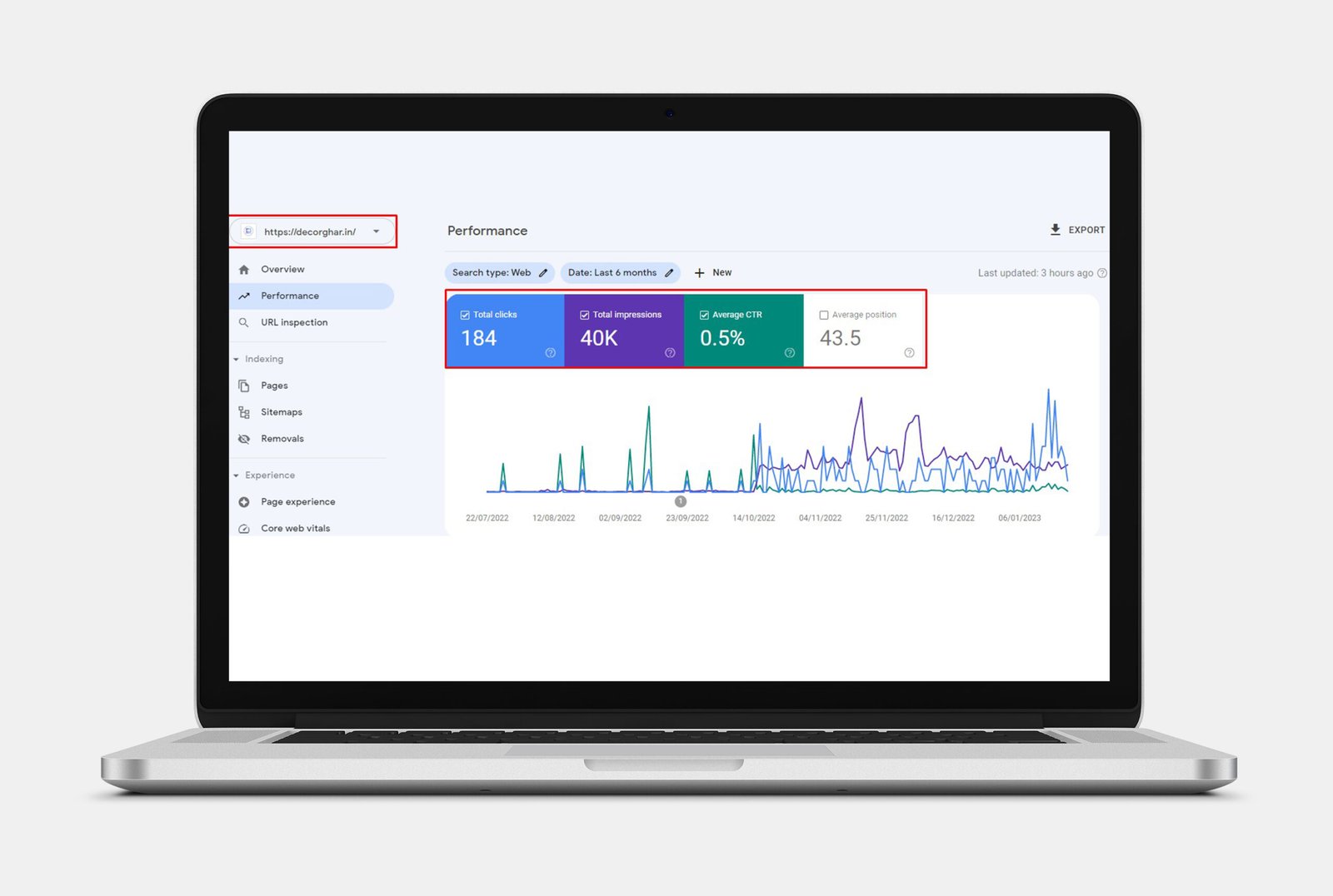Click the Removals crossed-eye icon
This screenshot has height=896, width=1333.
[244, 439]
